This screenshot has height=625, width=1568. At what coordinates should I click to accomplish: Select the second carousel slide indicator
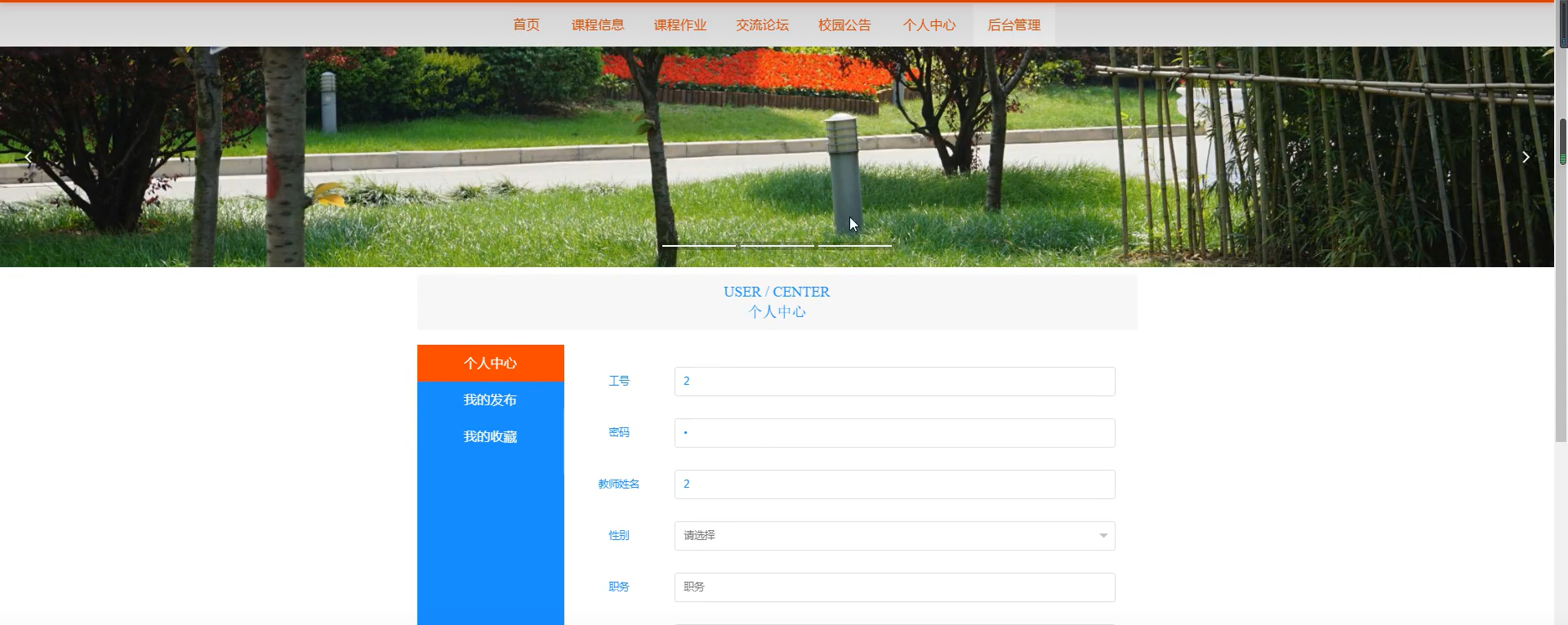[x=777, y=245]
